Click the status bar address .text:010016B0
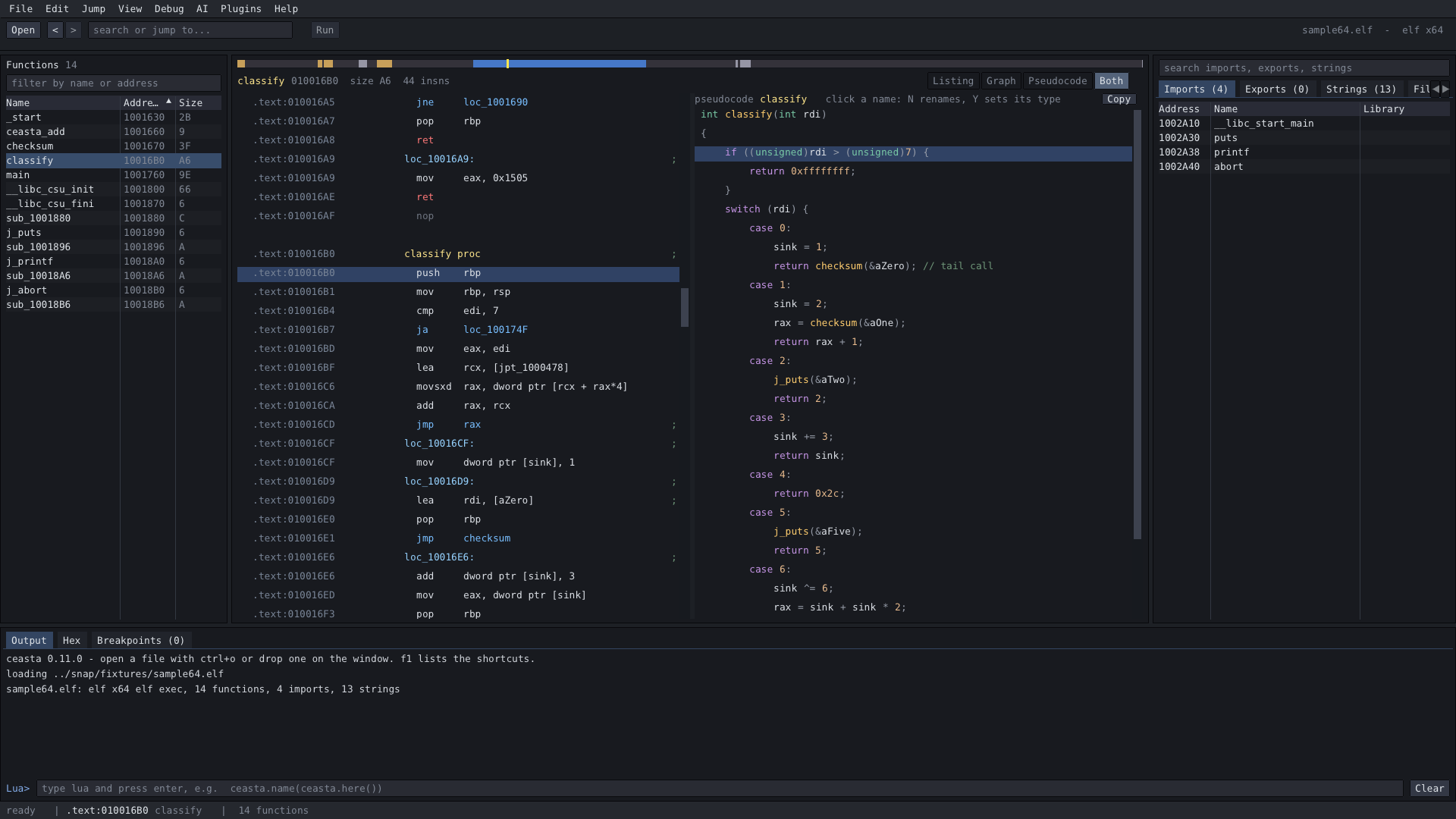This screenshot has width=1456, height=819. 108,811
